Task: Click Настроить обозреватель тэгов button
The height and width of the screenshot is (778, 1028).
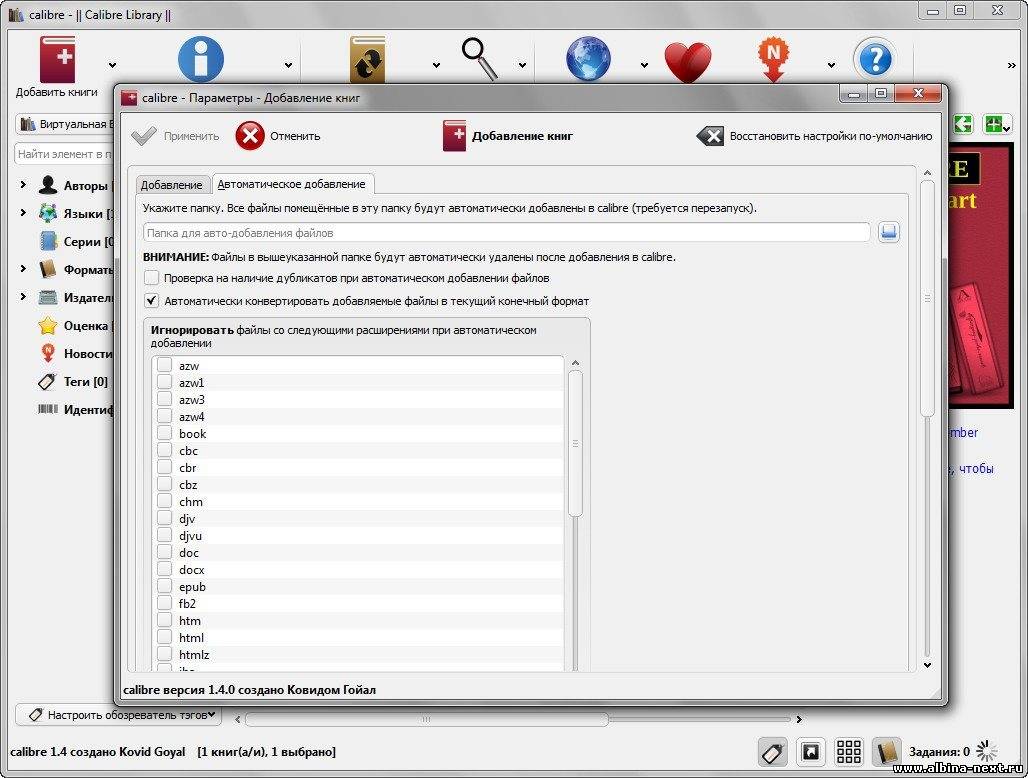Action: (x=119, y=714)
